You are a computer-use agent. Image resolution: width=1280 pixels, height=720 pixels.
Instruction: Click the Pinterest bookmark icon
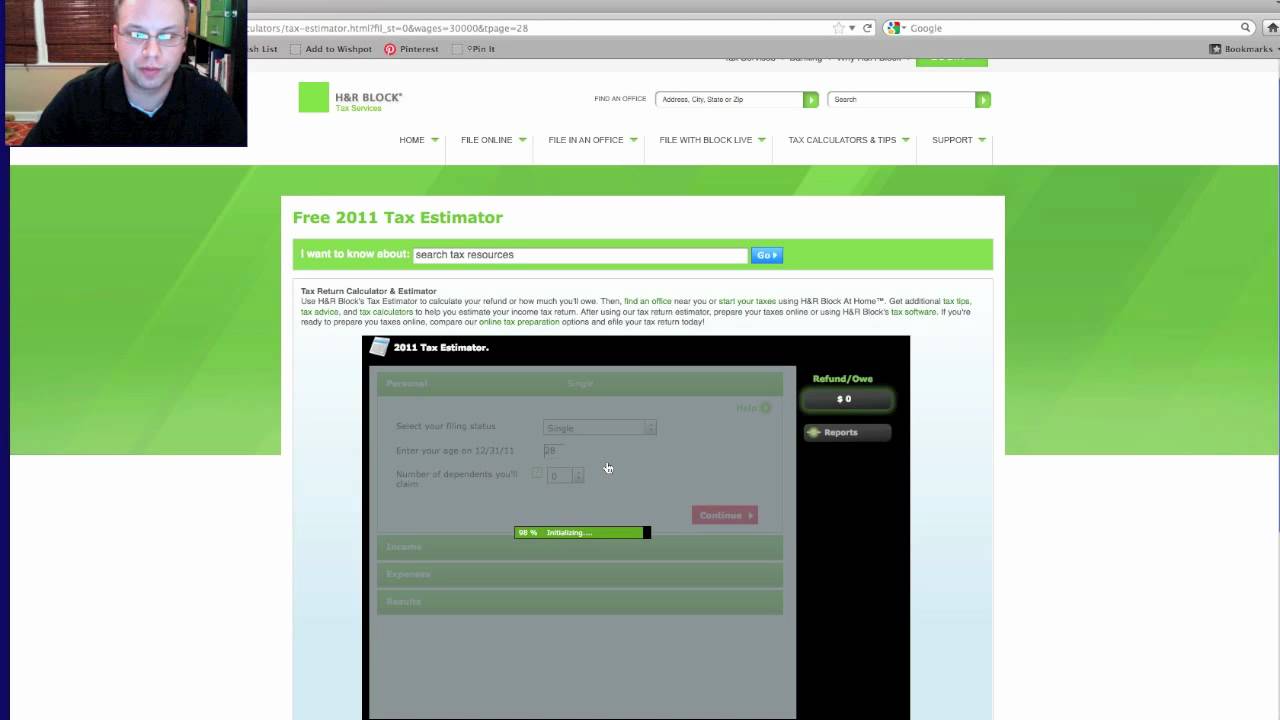390,49
